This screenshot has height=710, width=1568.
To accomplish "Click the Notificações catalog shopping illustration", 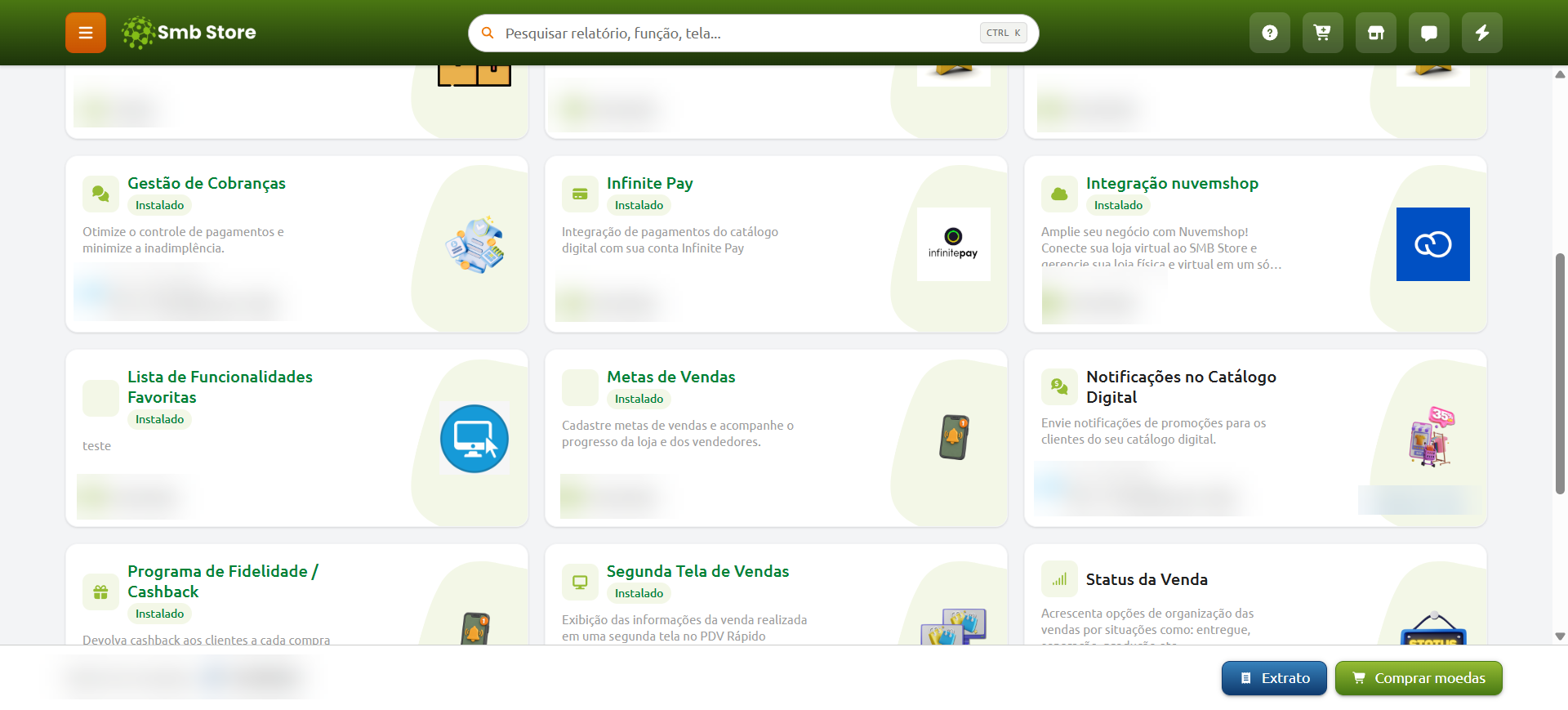I will tap(1432, 437).
